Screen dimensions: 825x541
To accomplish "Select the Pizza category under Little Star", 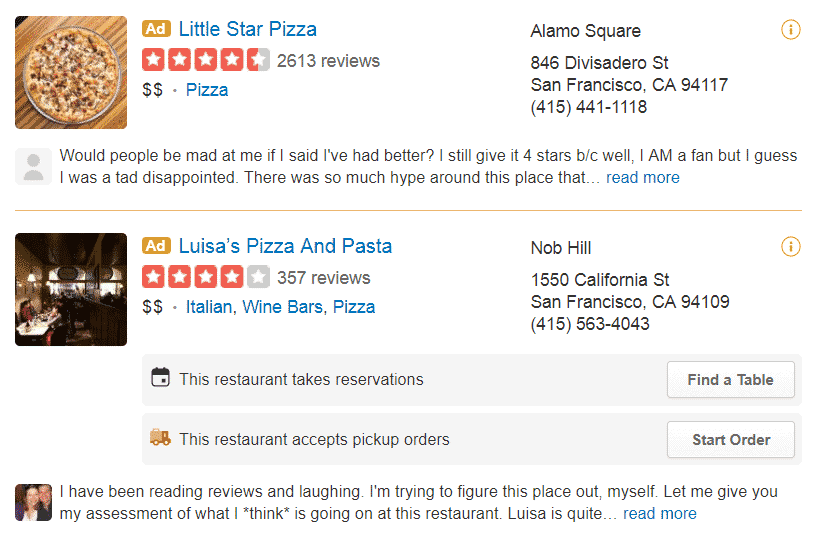I will [x=207, y=90].
